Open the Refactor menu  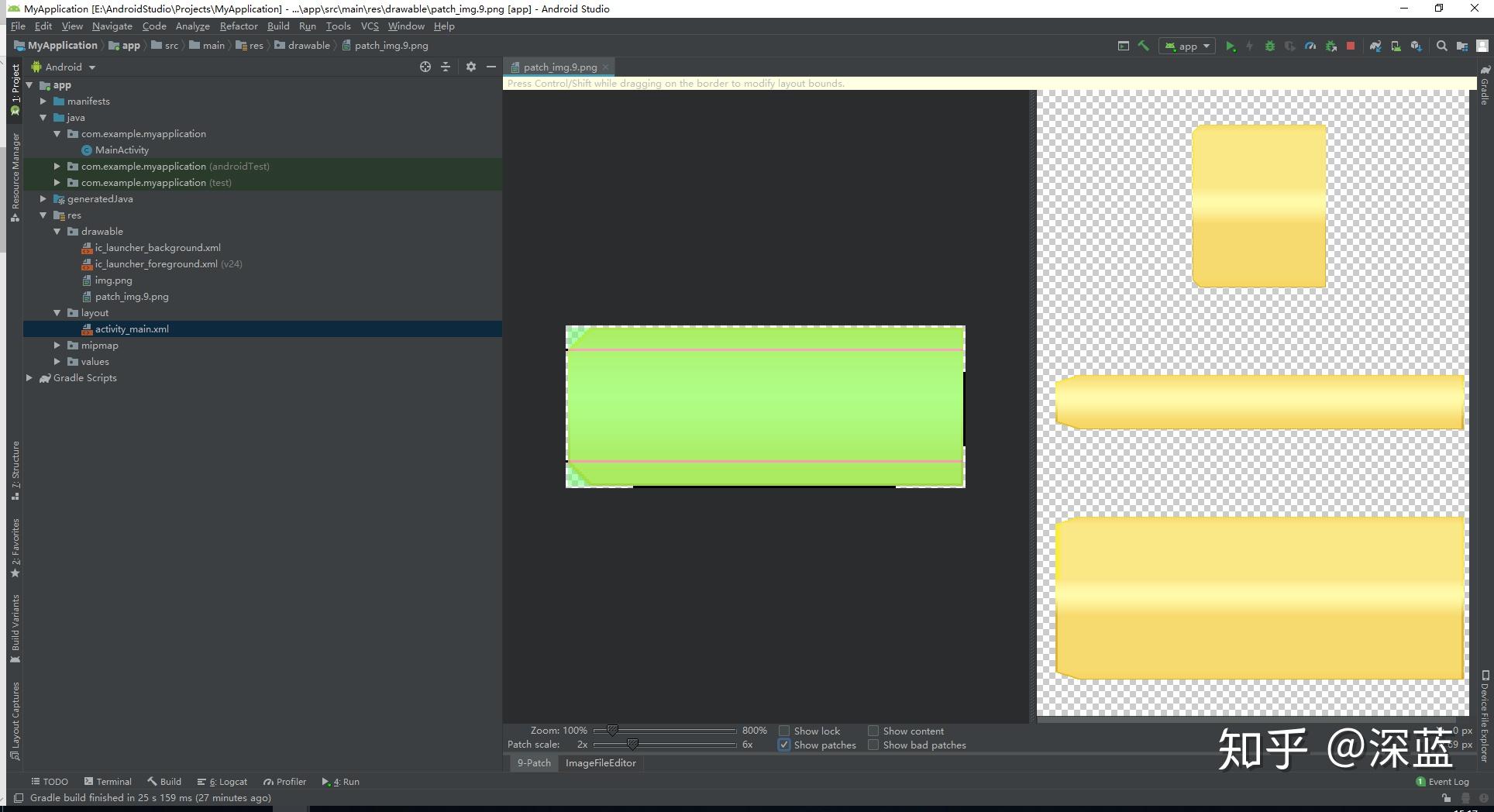[238, 26]
